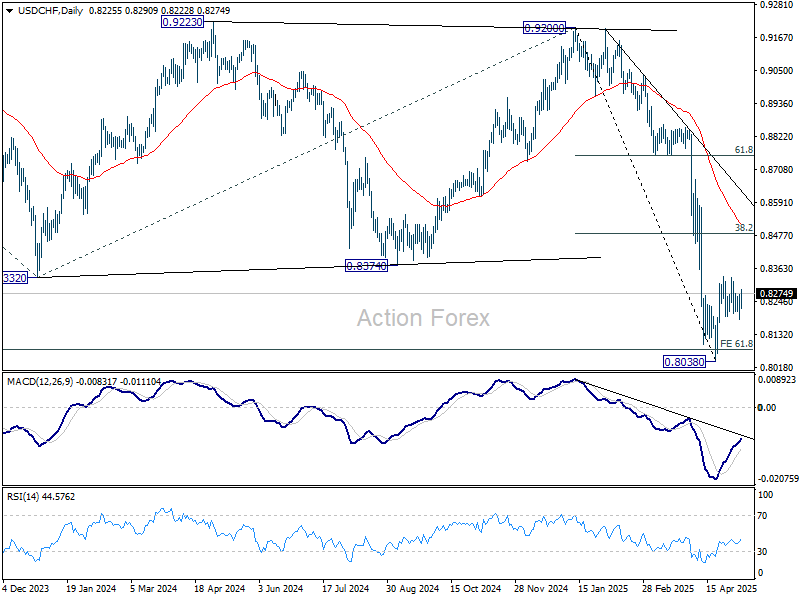The width and height of the screenshot is (800, 600).
Task: Click the MACD 0.00 level axis label
Action: (767, 408)
